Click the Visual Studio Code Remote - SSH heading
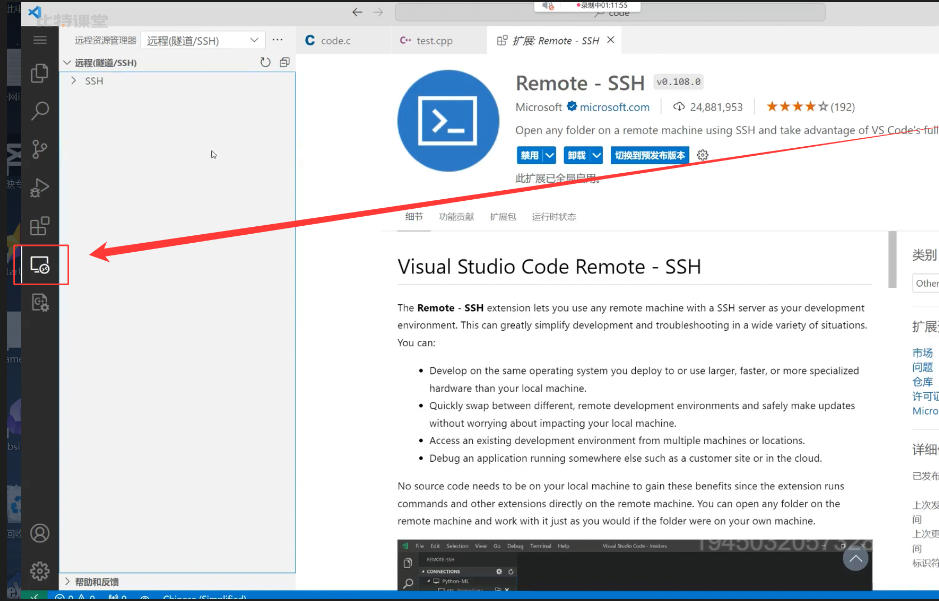The width and height of the screenshot is (939, 601). pos(549,266)
